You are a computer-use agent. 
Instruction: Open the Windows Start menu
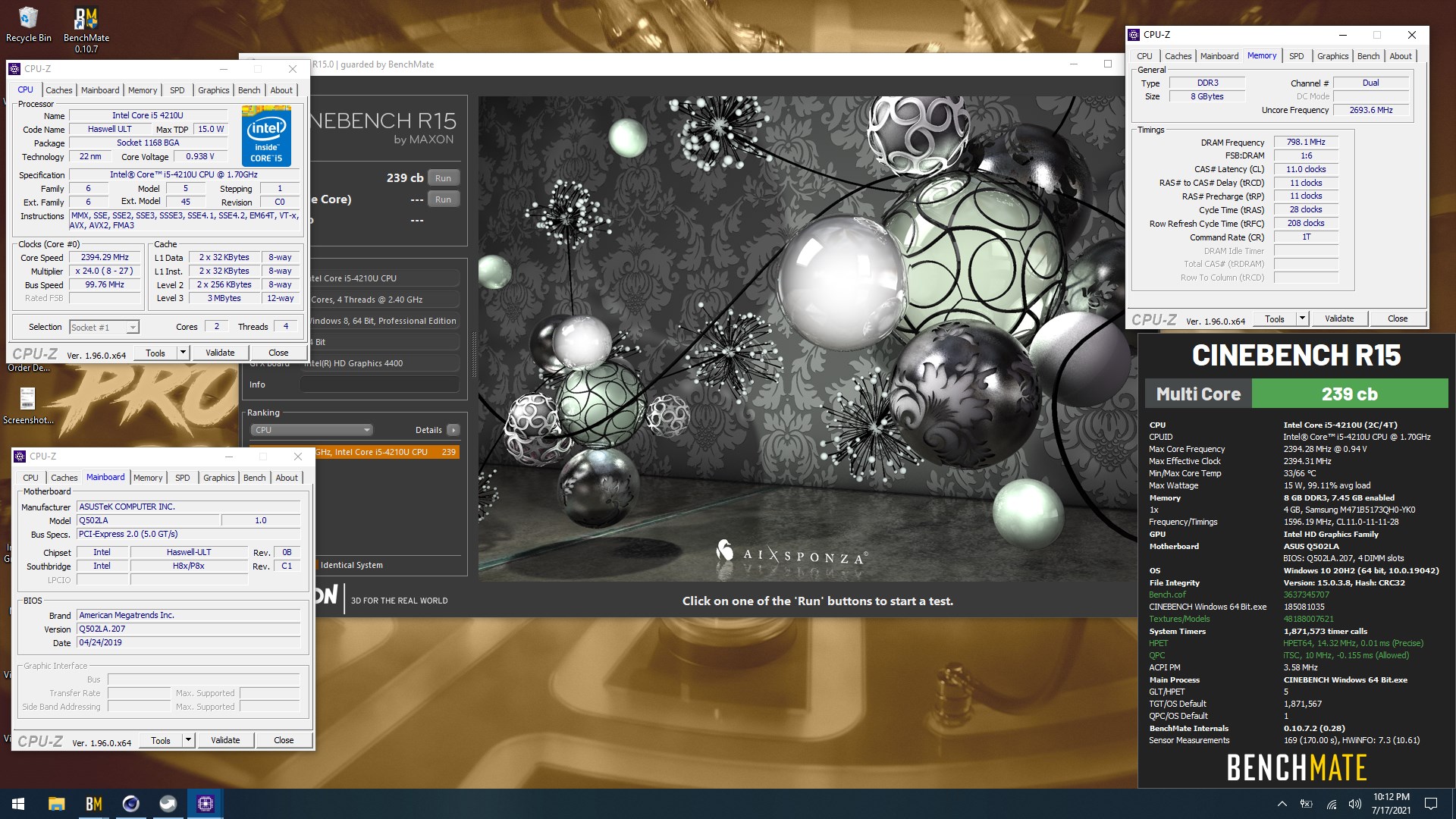tap(18, 804)
